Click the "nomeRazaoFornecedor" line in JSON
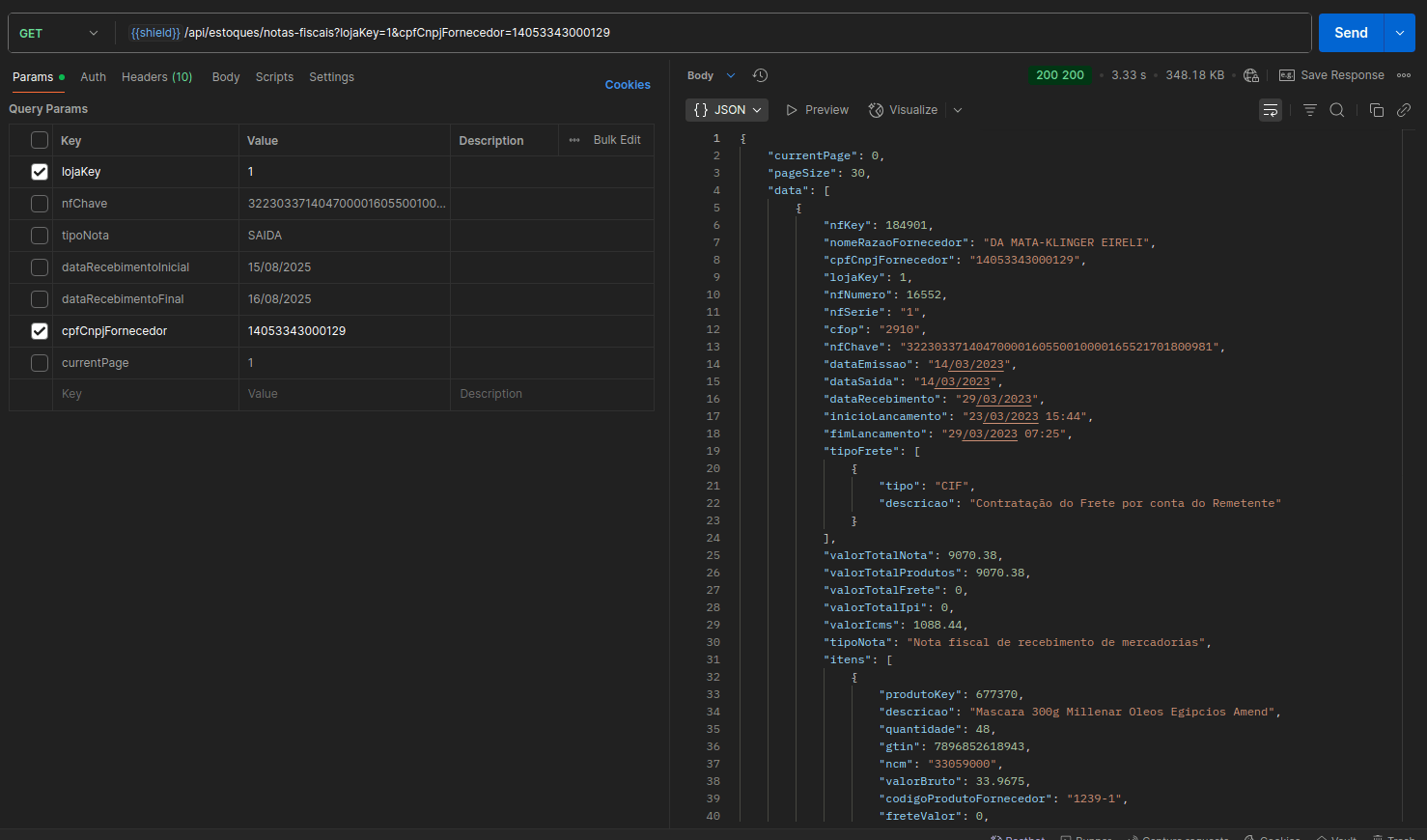Image resolution: width=1427 pixels, height=840 pixels. point(990,243)
